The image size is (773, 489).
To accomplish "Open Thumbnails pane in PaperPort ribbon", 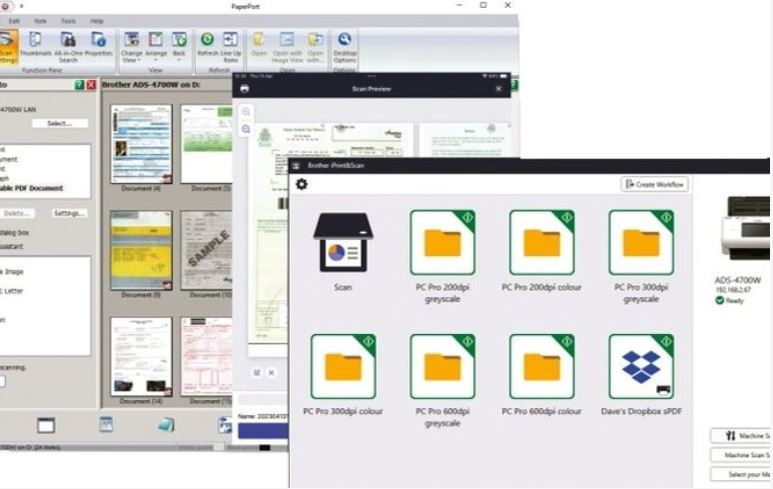I will [x=35, y=43].
